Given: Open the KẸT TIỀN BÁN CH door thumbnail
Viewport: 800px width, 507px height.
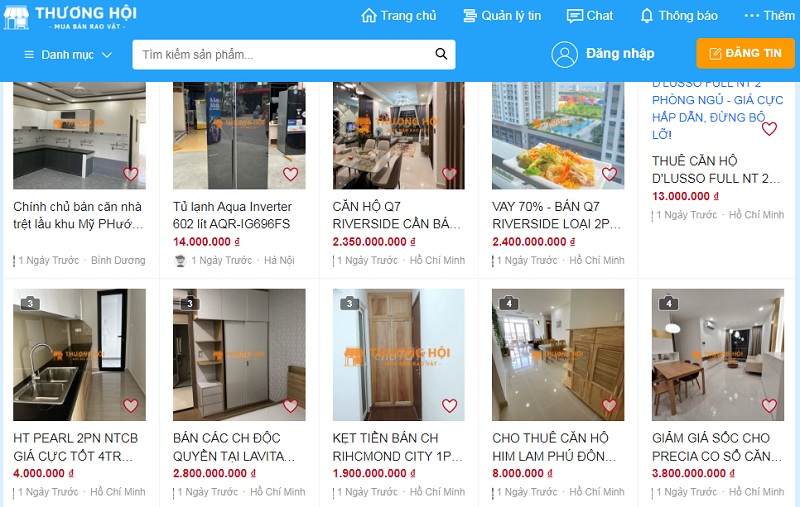Looking at the screenshot, I should [x=398, y=354].
